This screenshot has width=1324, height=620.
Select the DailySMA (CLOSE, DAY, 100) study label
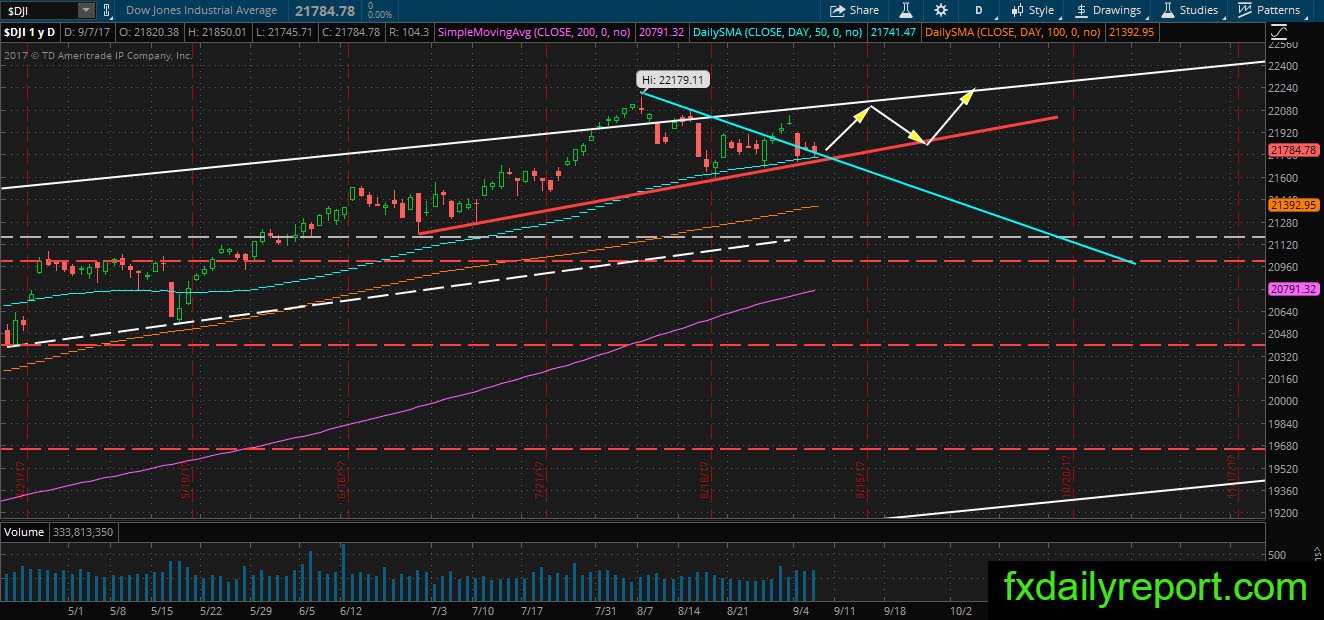point(1012,33)
